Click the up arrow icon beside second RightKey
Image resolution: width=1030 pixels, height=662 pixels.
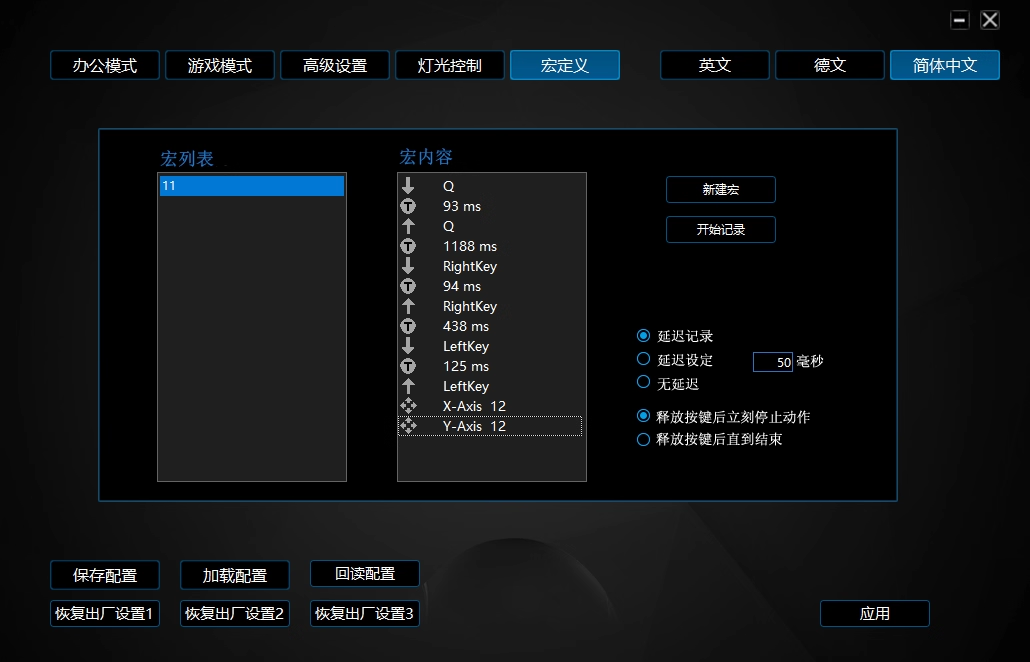[x=408, y=306]
